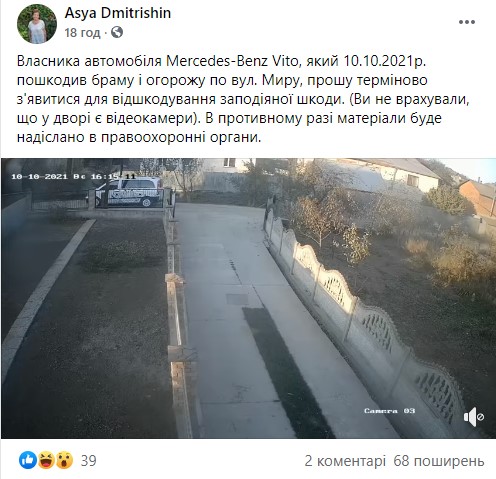Open the list of 39 reactions
496x479 pixels.
89,461
